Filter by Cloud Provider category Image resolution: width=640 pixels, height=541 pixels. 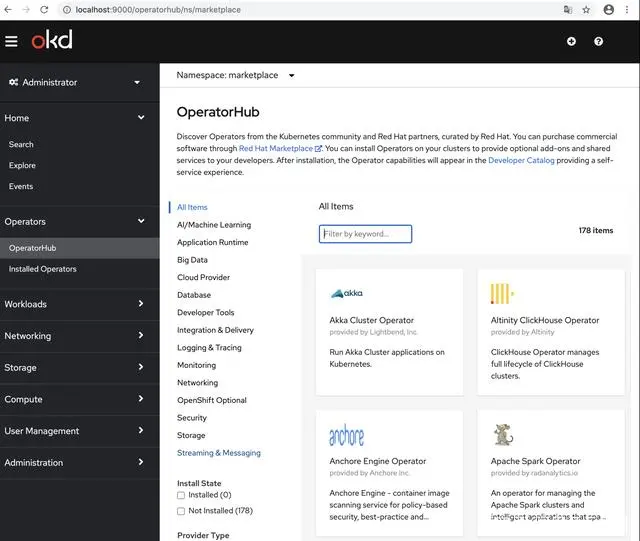(x=203, y=277)
